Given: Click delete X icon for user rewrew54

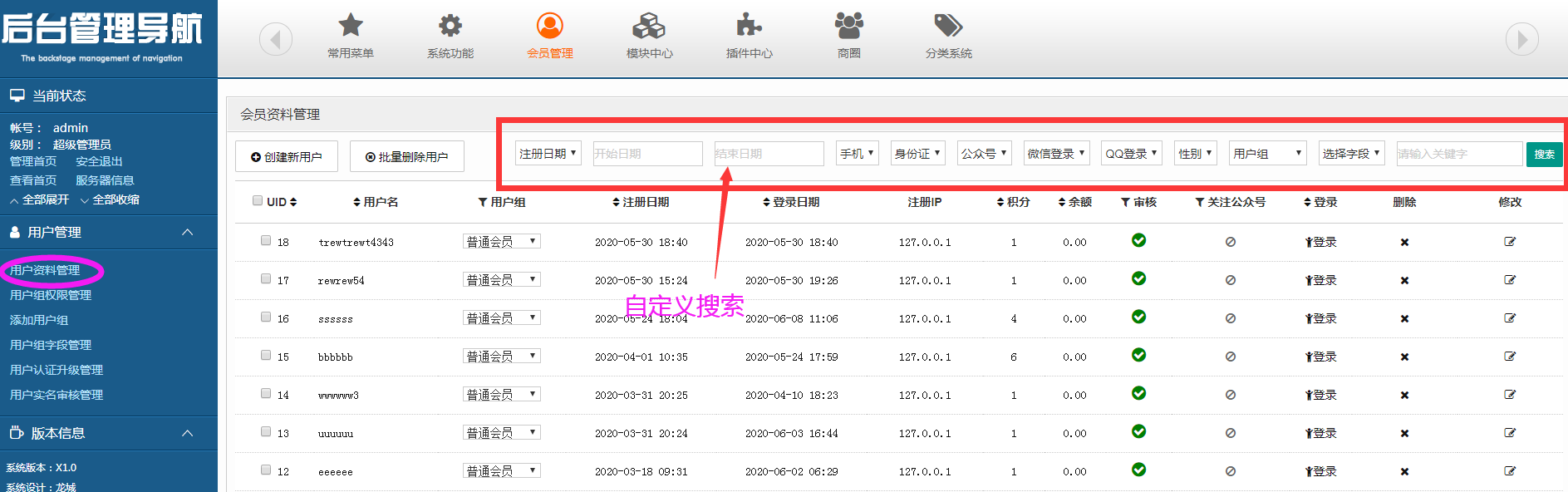Looking at the screenshot, I should click(1404, 281).
